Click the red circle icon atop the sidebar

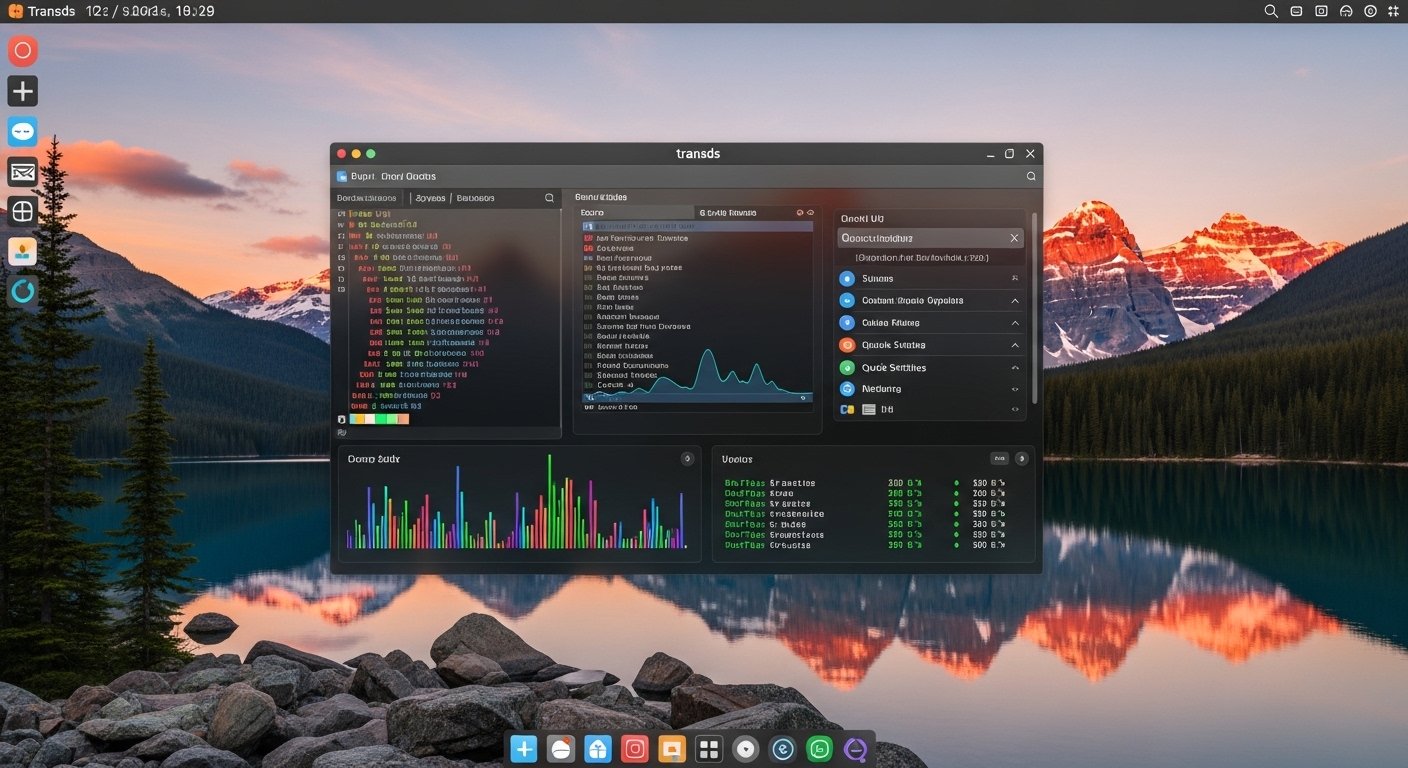22,51
